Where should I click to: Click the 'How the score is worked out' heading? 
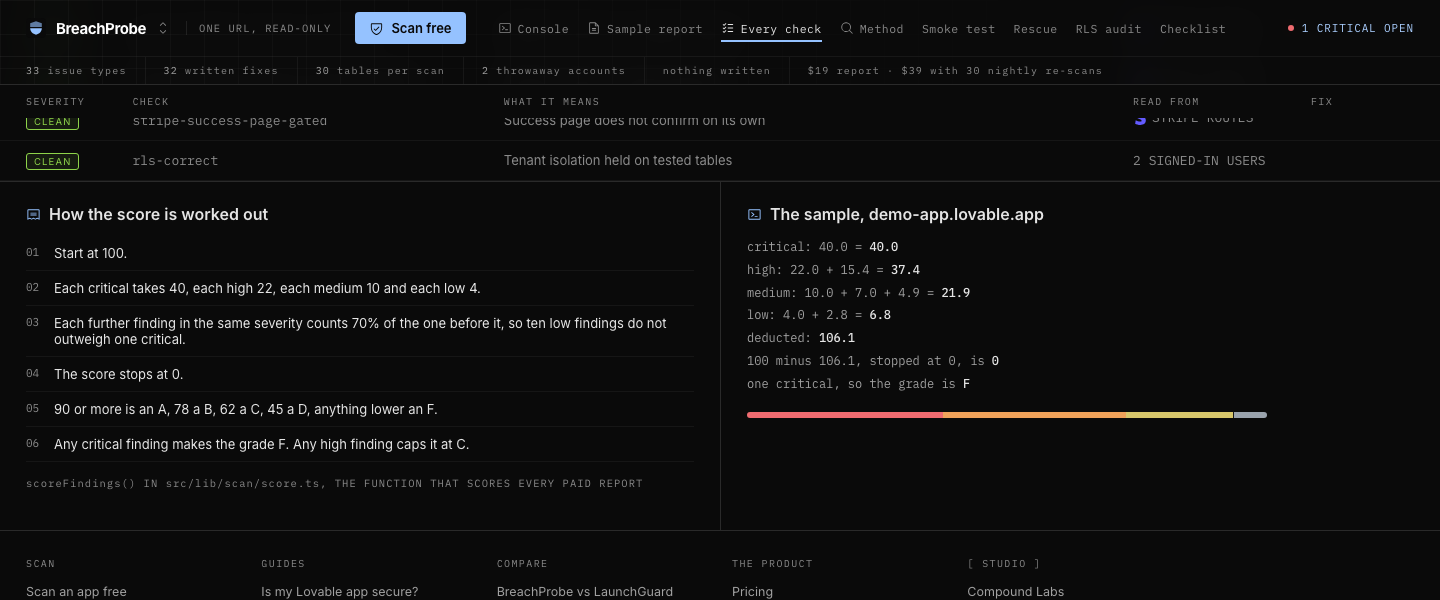point(158,215)
